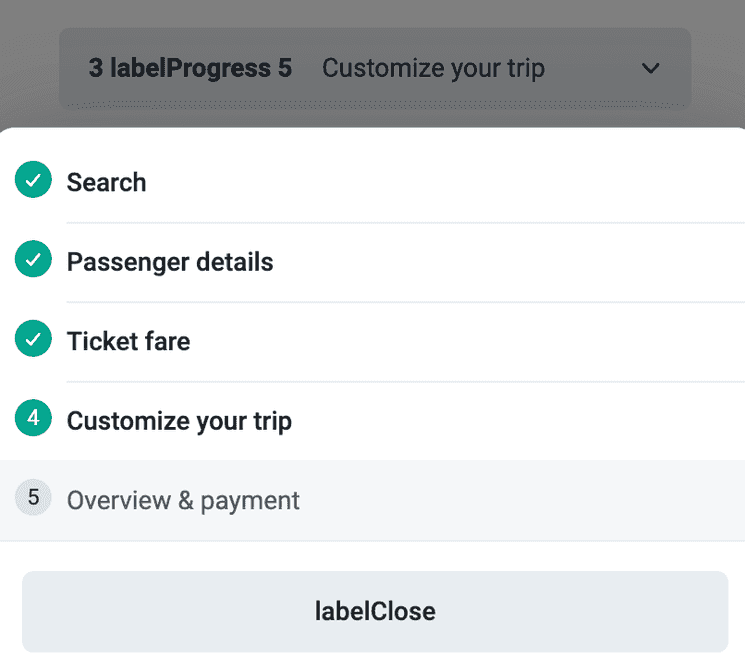
Task: Click 'Customize your trip' in the top header bar
Action: point(433,69)
